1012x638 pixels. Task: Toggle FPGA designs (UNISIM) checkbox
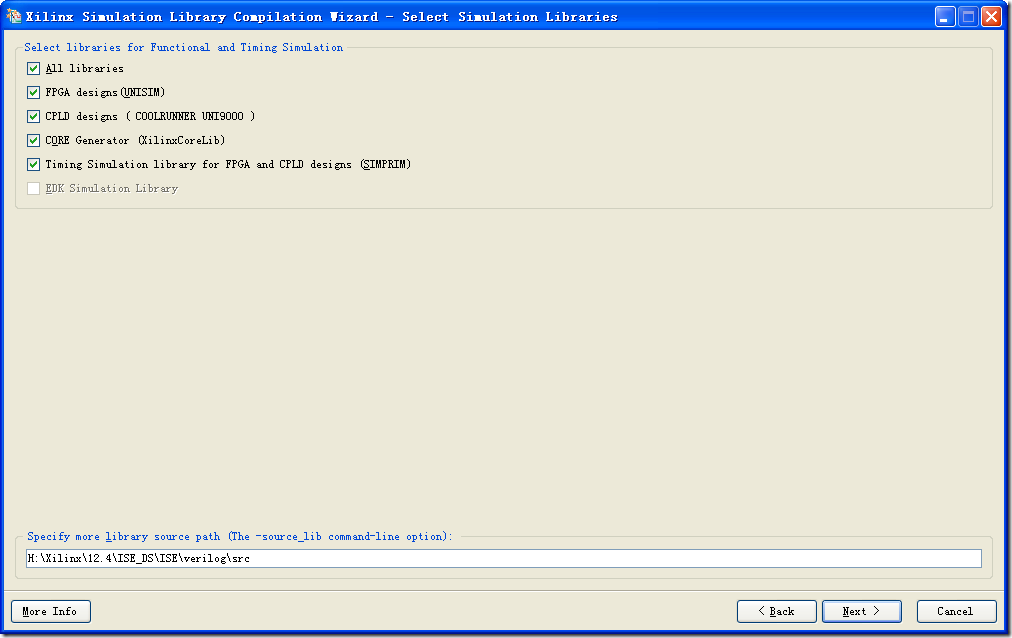pyautogui.click(x=34, y=92)
